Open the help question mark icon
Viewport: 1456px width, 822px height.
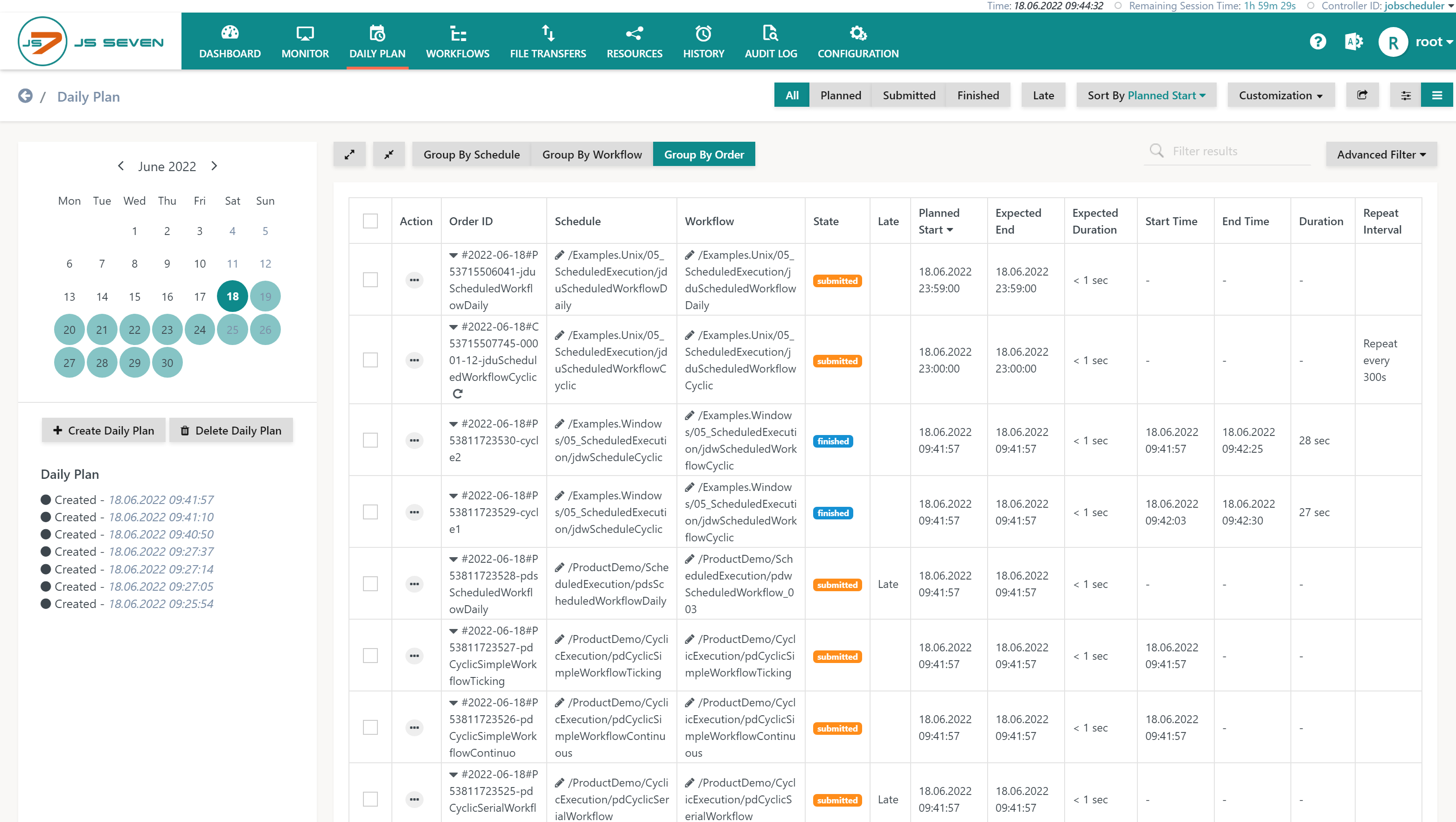click(x=1317, y=42)
